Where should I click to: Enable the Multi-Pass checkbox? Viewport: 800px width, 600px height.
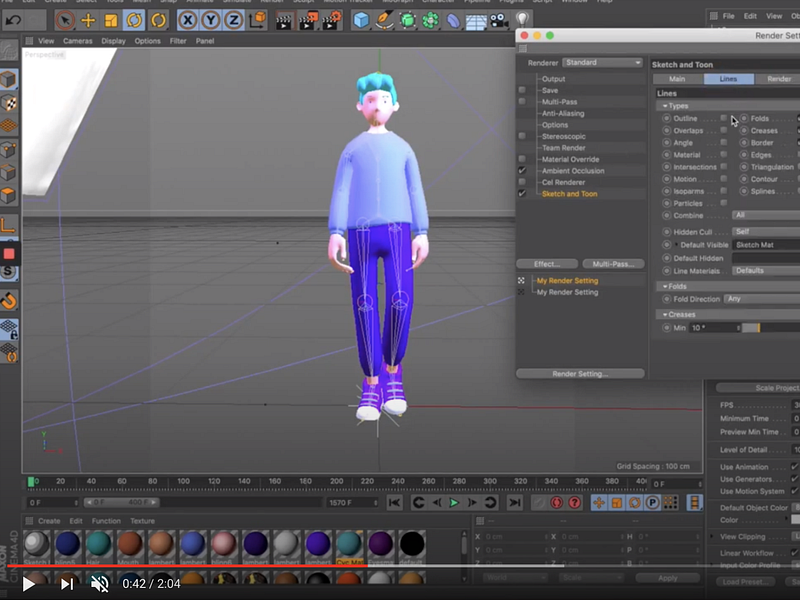522,102
